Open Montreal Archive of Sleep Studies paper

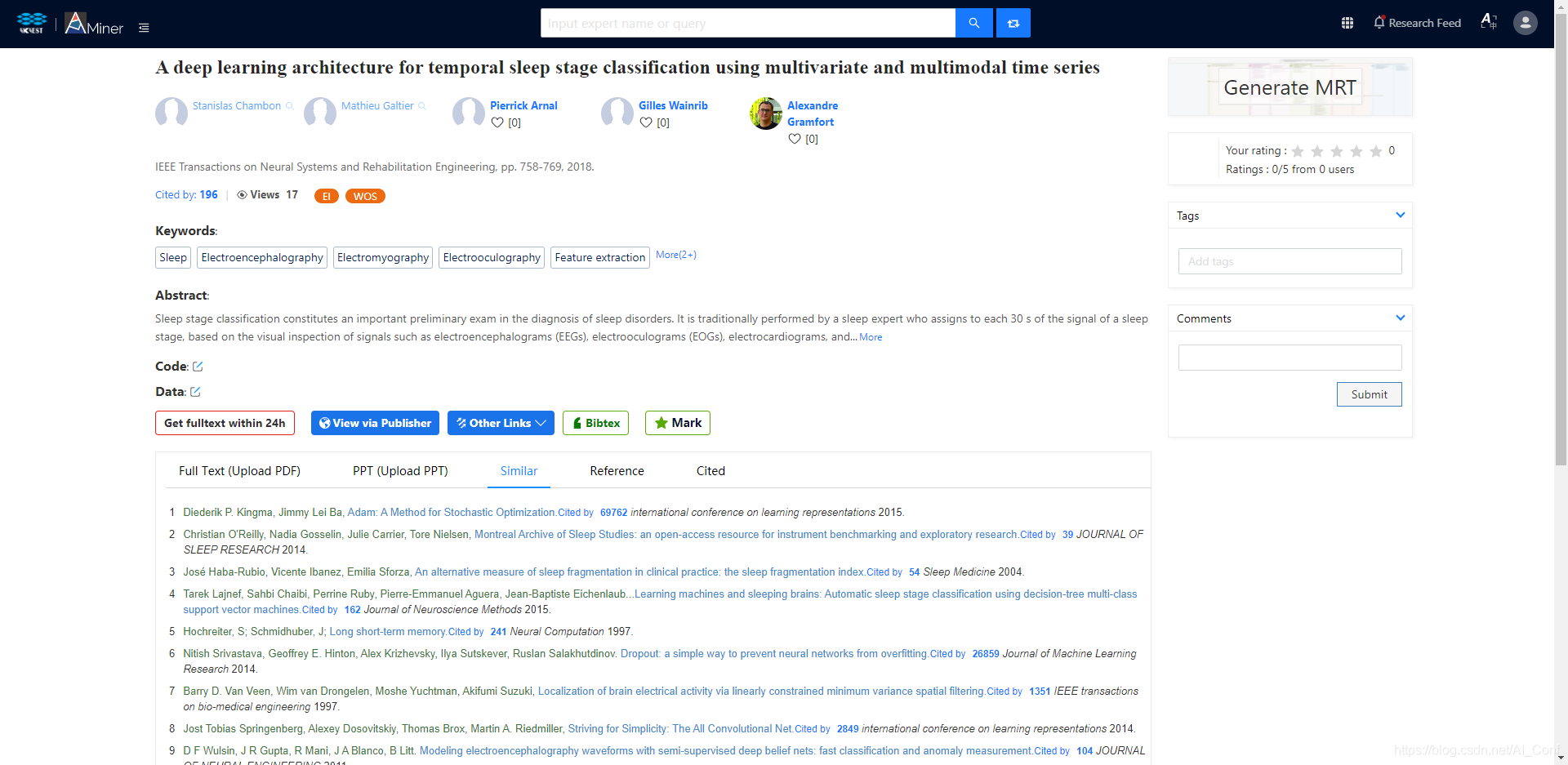pyautogui.click(x=746, y=535)
